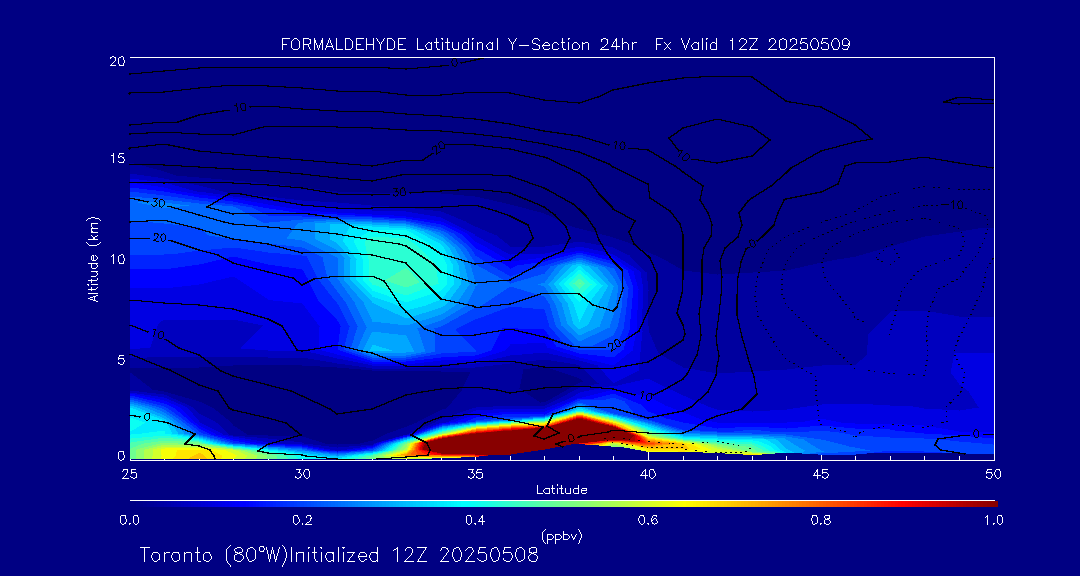
Task: Click color bar label 1.0
Action: coord(993,520)
